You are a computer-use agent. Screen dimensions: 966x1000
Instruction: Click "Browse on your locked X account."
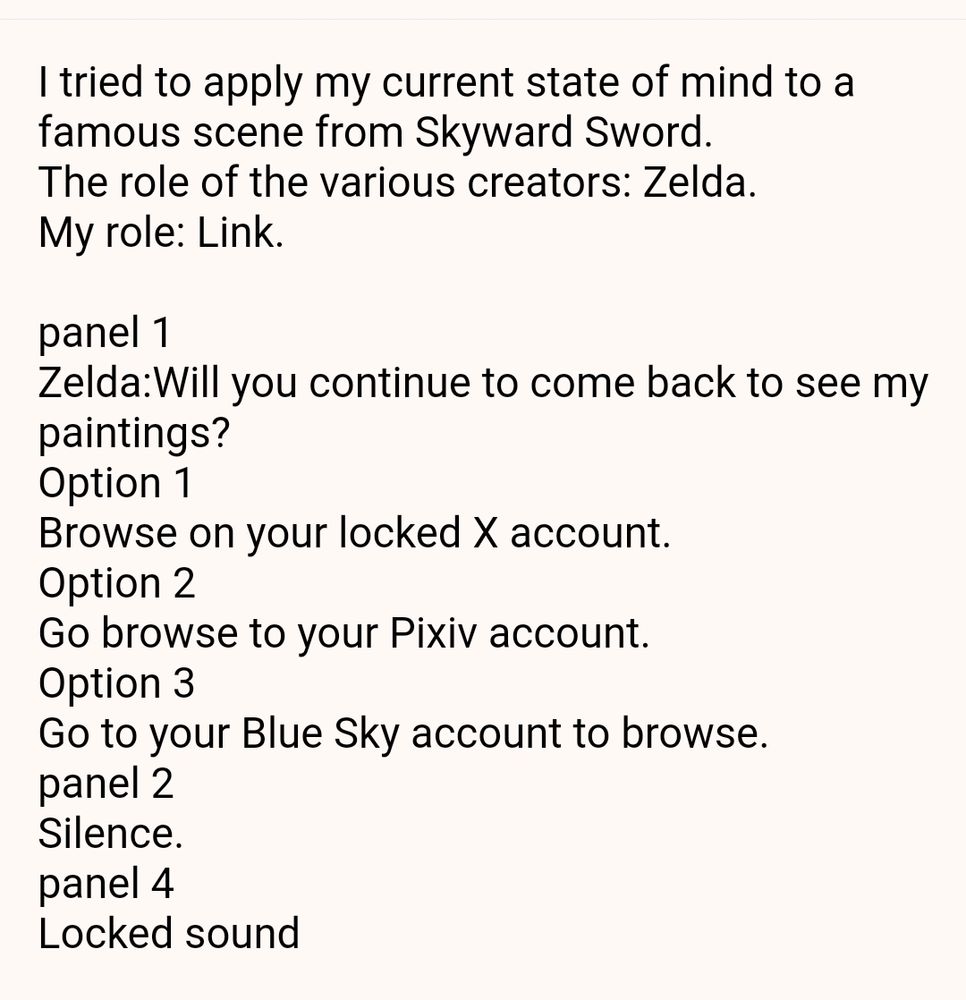pyautogui.click(x=355, y=533)
